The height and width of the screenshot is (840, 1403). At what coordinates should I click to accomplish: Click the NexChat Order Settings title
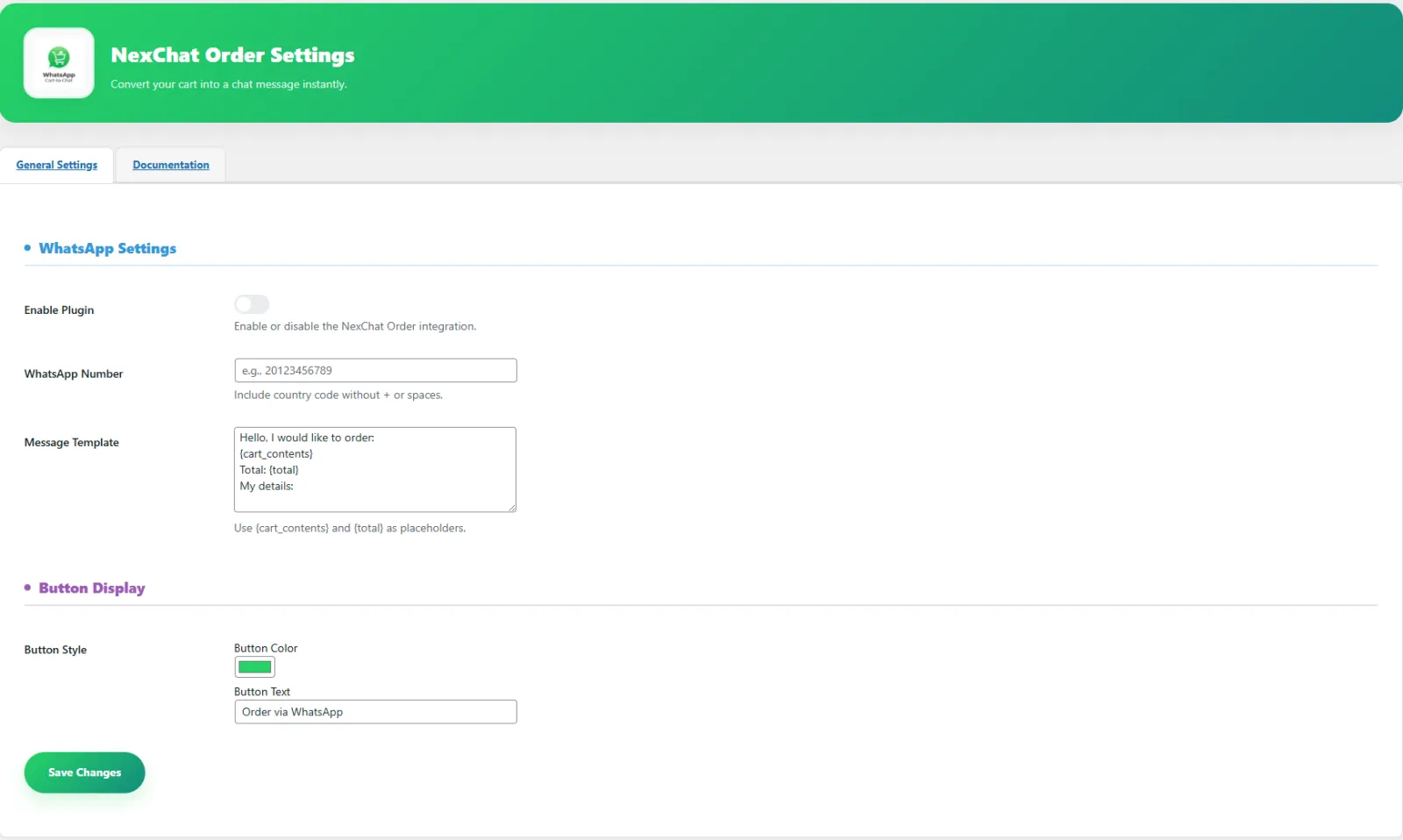[x=232, y=55]
